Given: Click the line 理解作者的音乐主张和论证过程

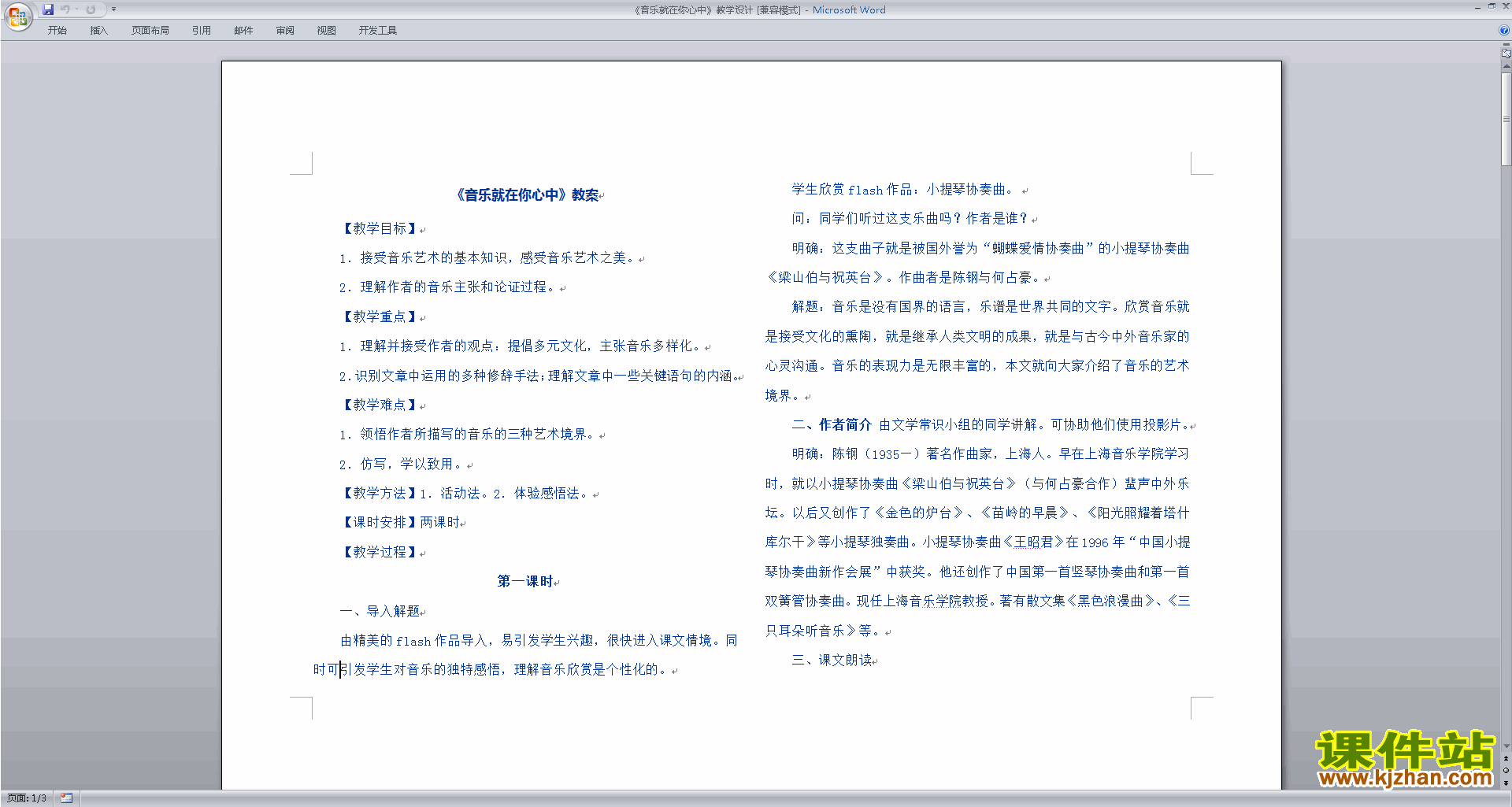Looking at the screenshot, I should tap(450, 287).
